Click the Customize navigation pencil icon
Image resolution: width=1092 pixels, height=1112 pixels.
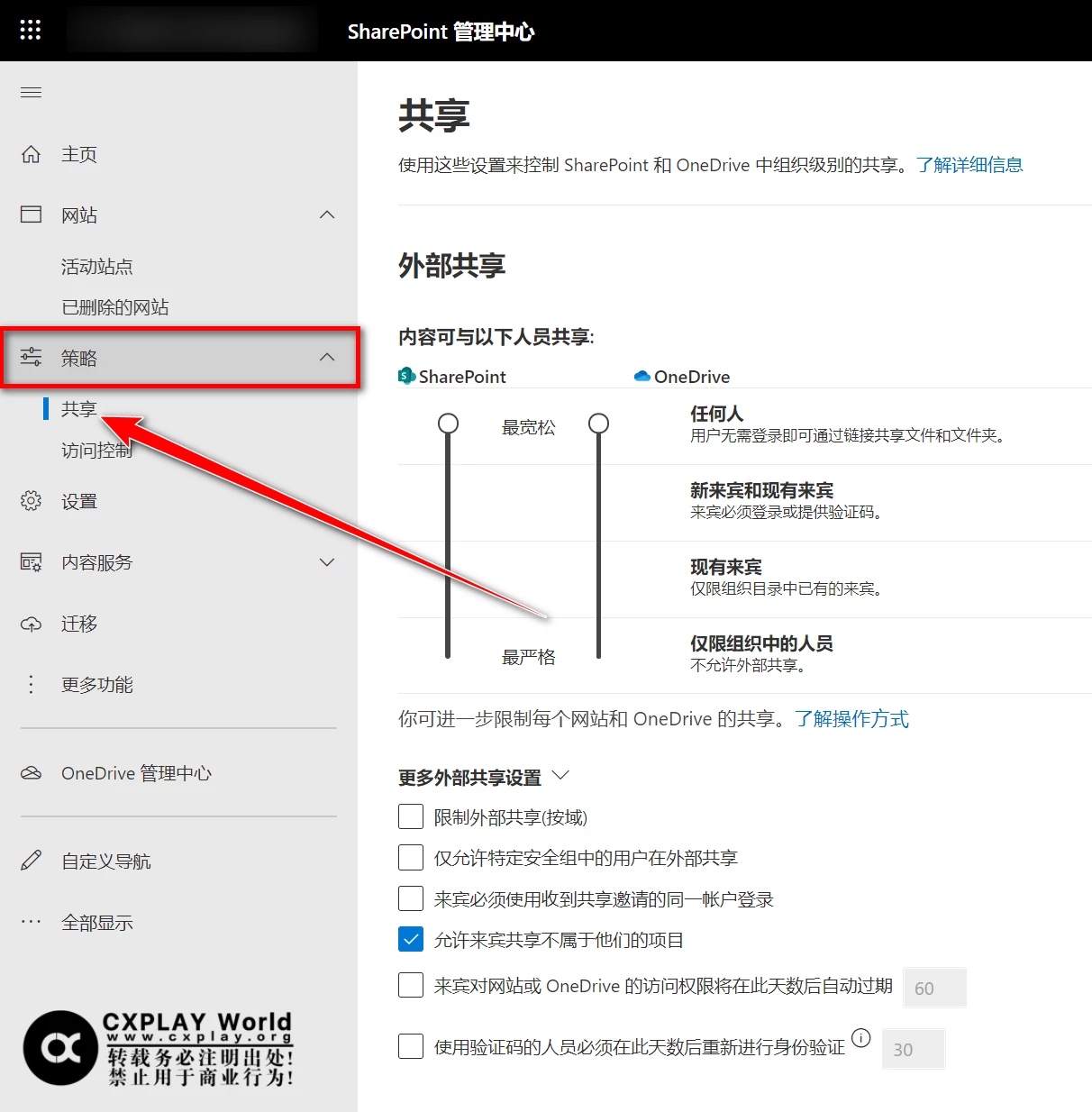32,861
